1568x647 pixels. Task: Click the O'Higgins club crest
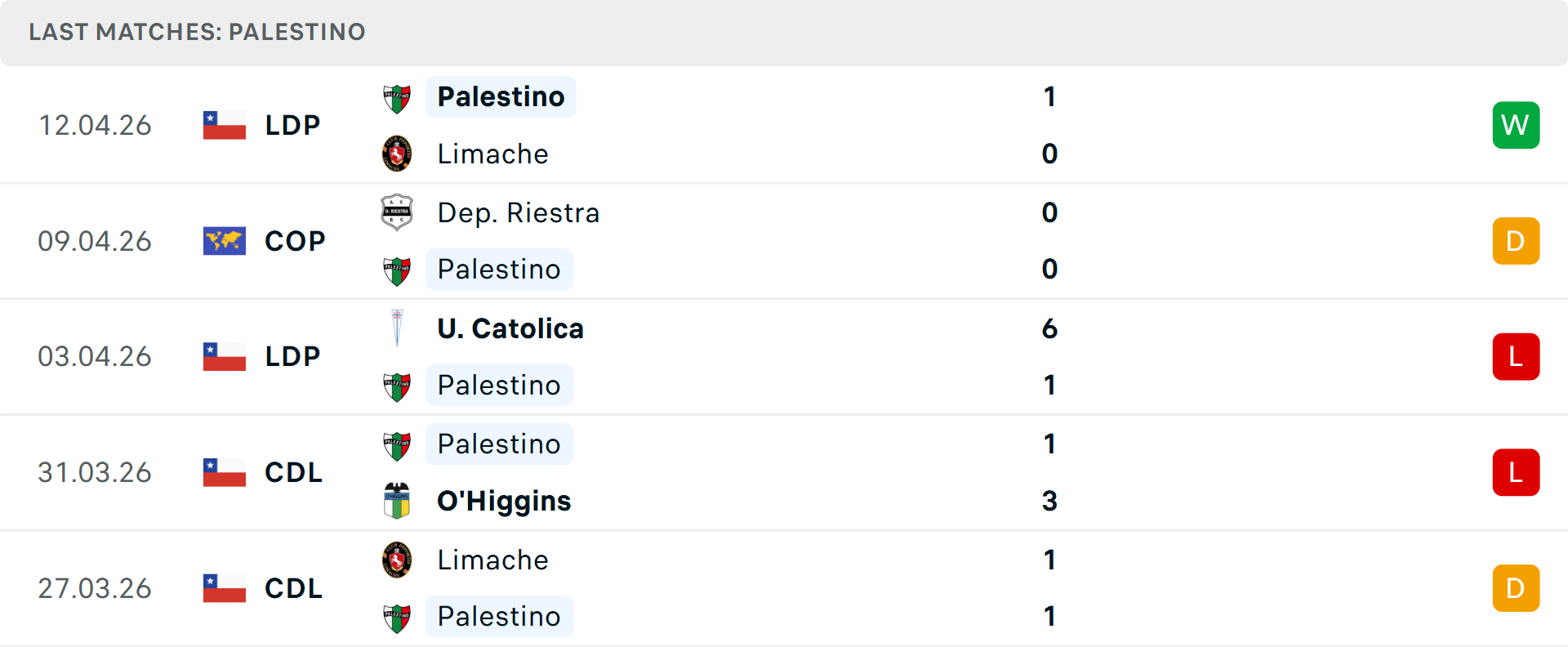(397, 501)
